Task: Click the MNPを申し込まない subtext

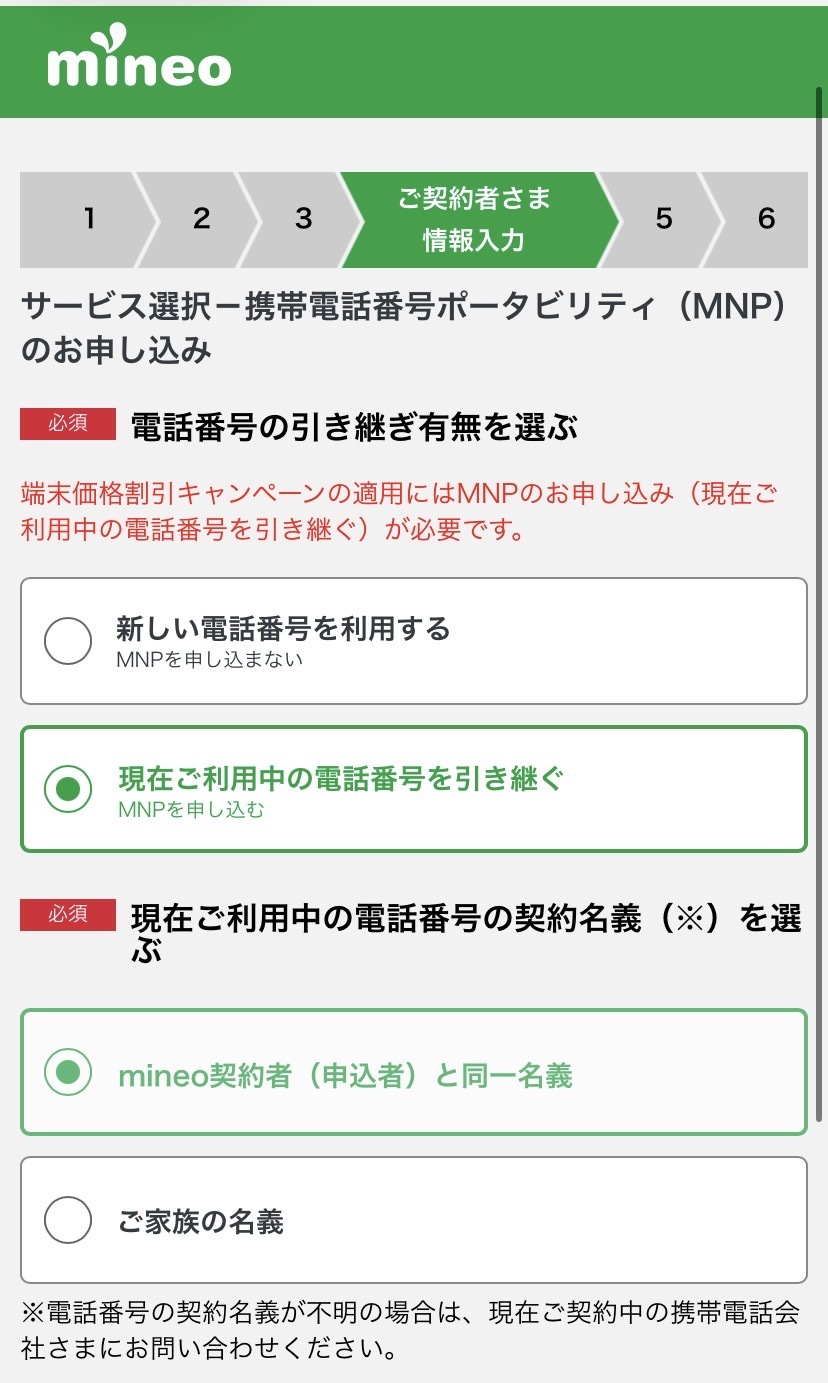Action: 209,659
